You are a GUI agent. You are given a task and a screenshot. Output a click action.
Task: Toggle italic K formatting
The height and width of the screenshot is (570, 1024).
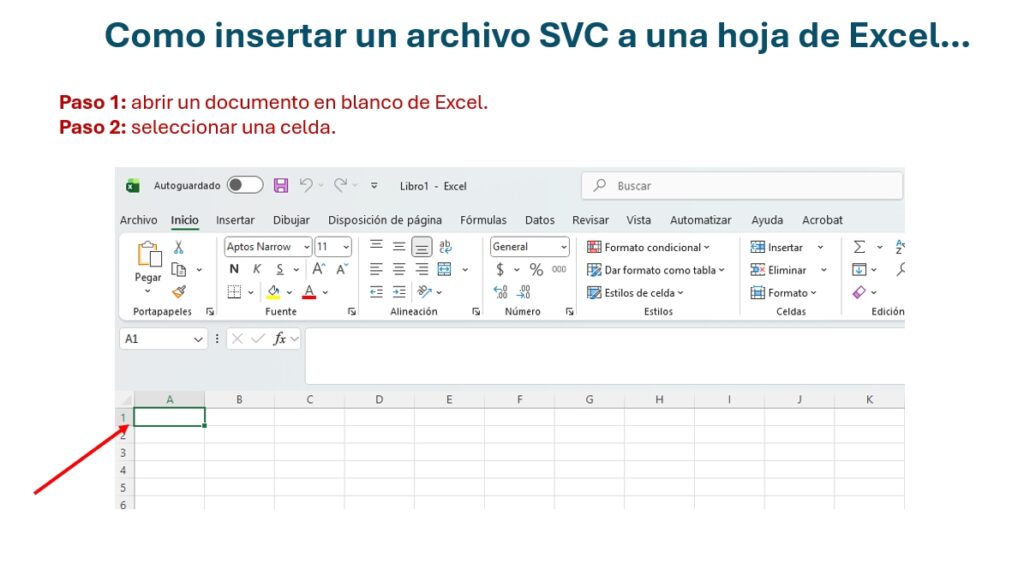click(257, 270)
